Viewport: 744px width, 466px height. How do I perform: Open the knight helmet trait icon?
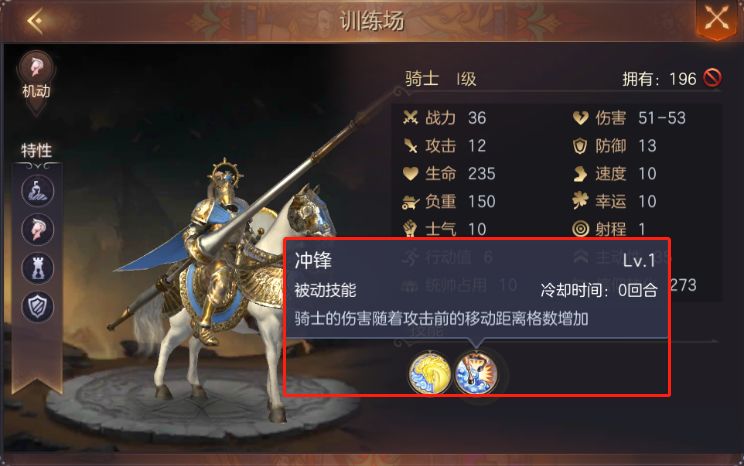(37, 230)
